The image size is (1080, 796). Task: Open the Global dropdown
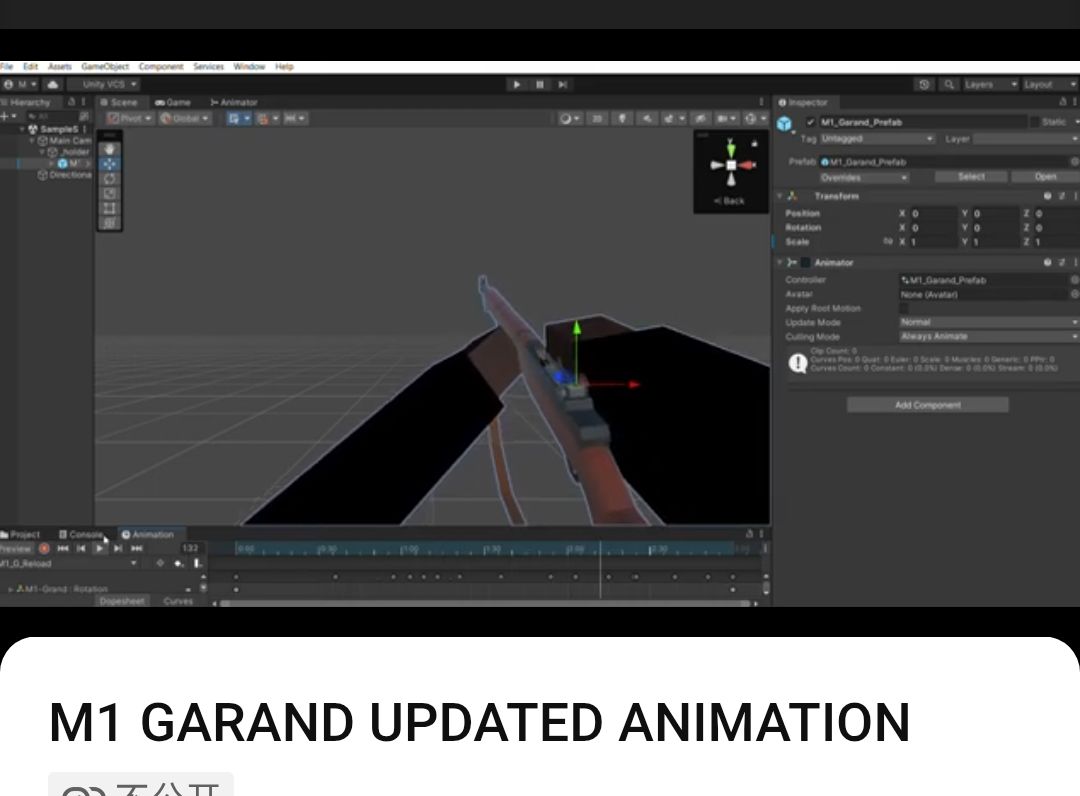pos(184,118)
